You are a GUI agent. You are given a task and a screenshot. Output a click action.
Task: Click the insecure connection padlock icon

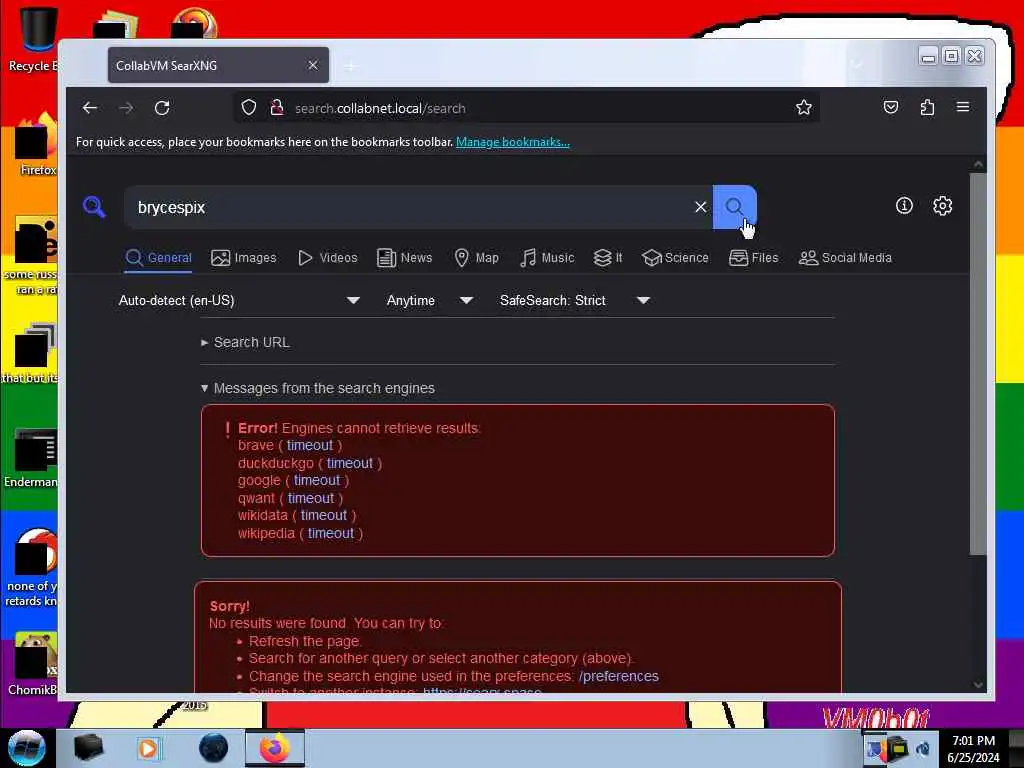tap(277, 108)
